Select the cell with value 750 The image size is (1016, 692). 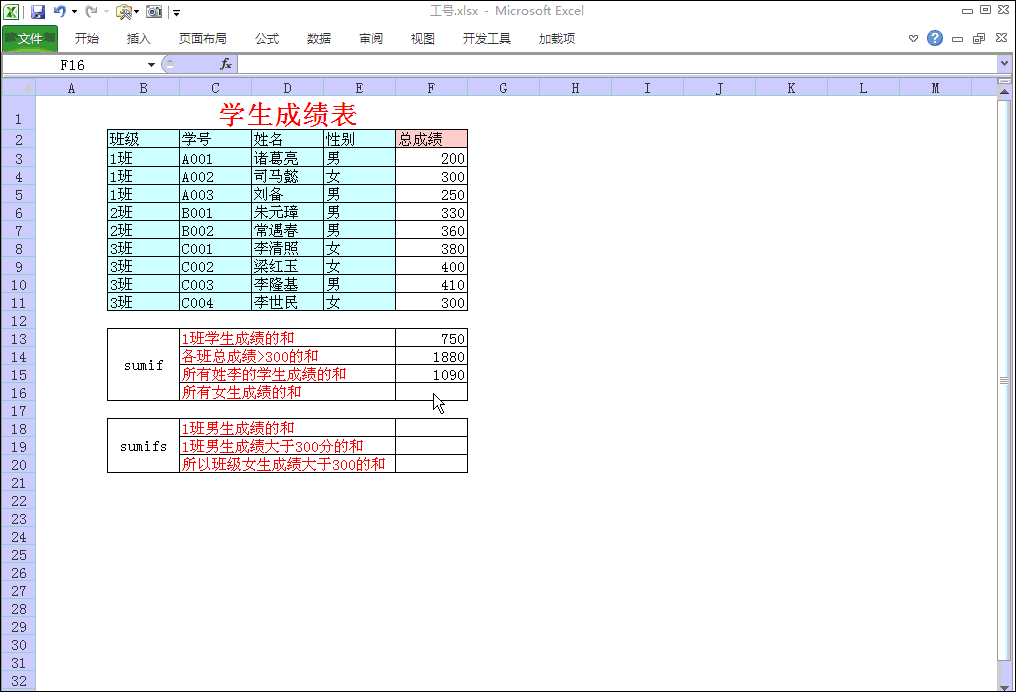431,338
